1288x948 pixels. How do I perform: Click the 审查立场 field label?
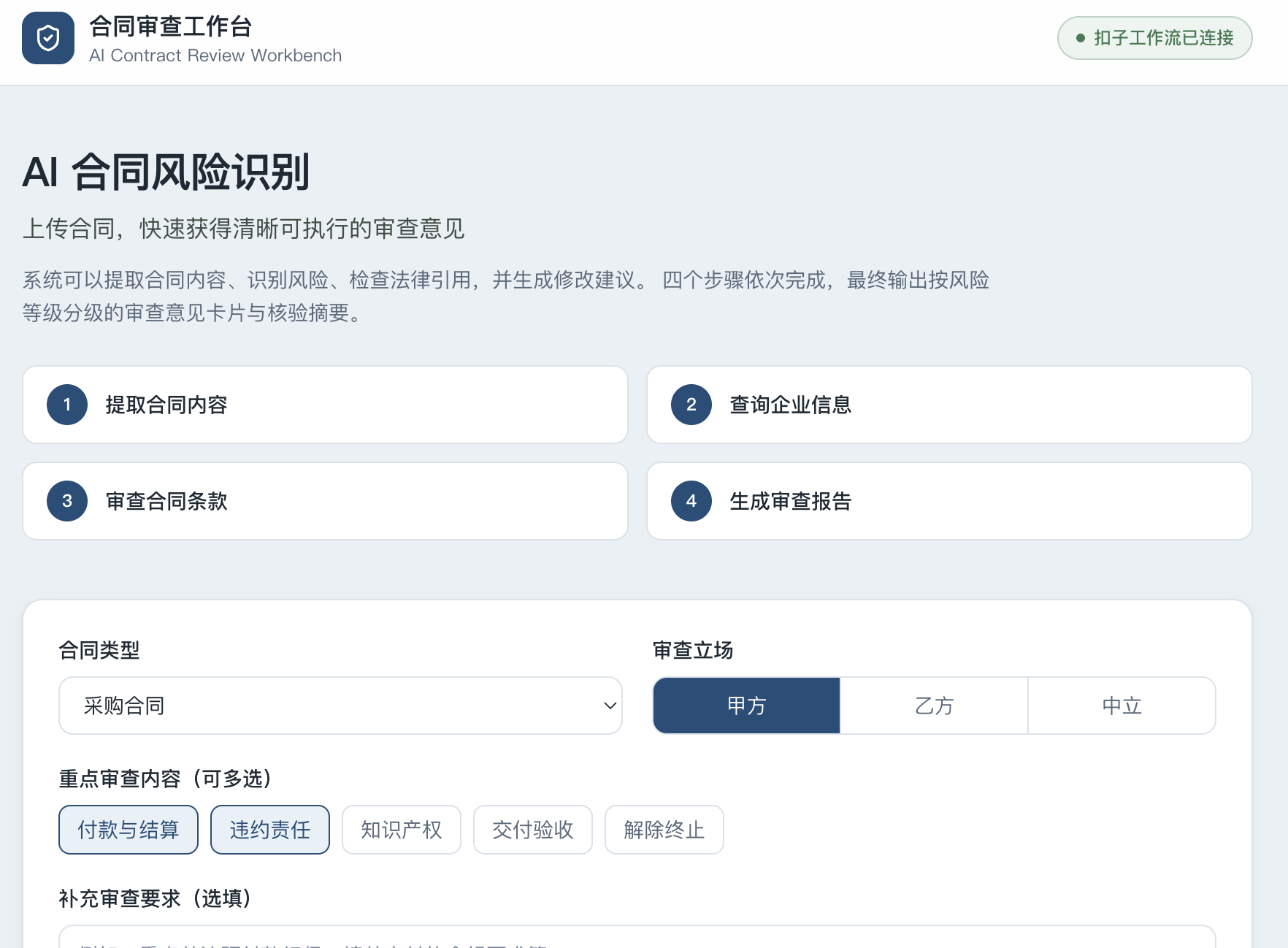click(693, 650)
